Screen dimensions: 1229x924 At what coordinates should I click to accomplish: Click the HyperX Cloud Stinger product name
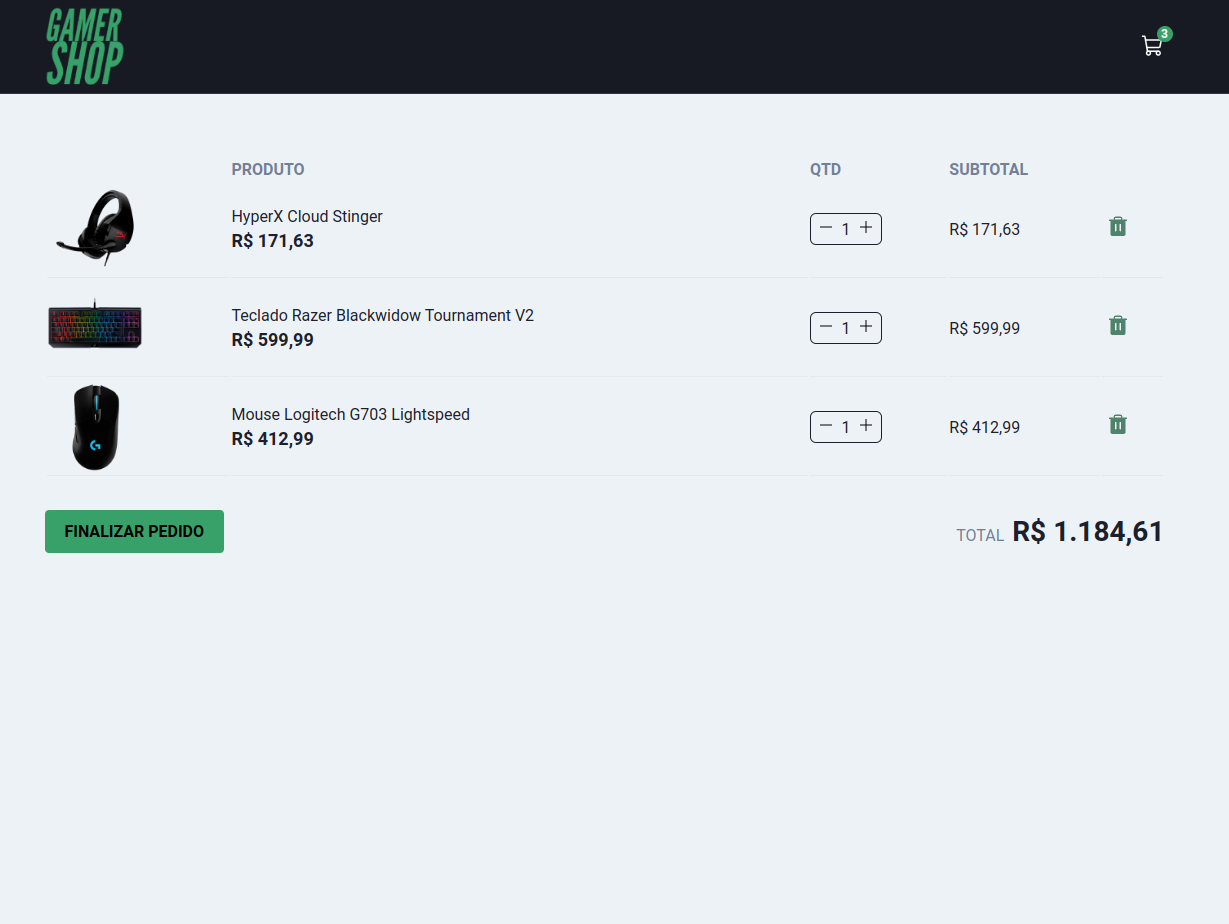(307, 216)
